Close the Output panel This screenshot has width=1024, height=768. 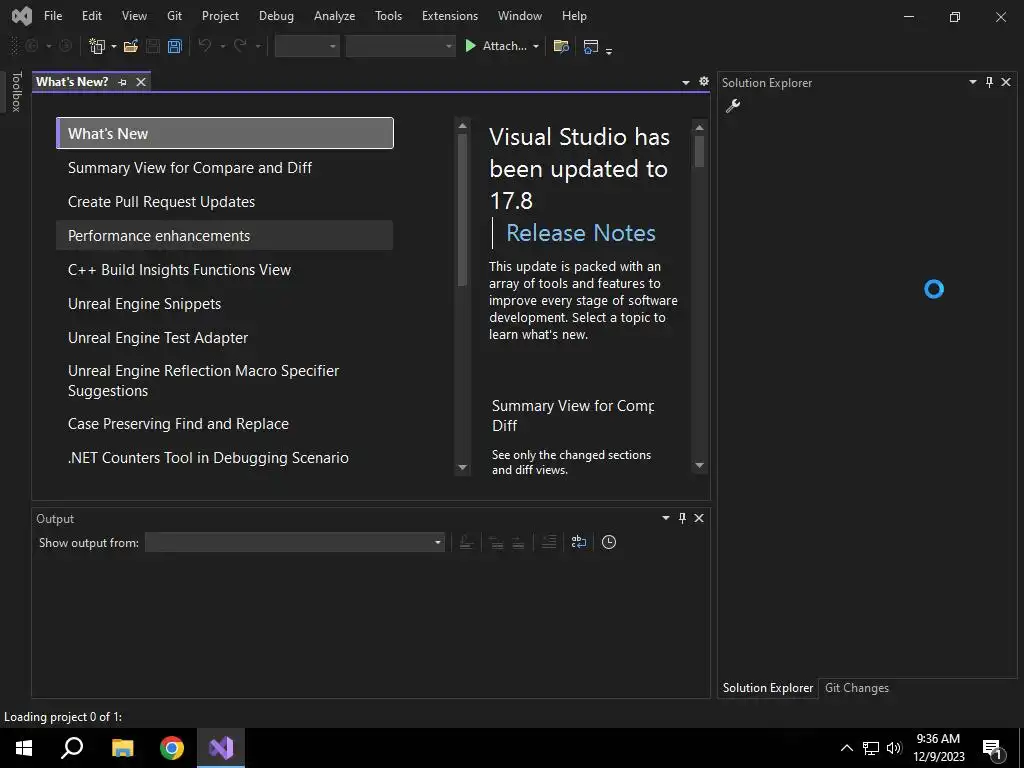pos(699,518)
